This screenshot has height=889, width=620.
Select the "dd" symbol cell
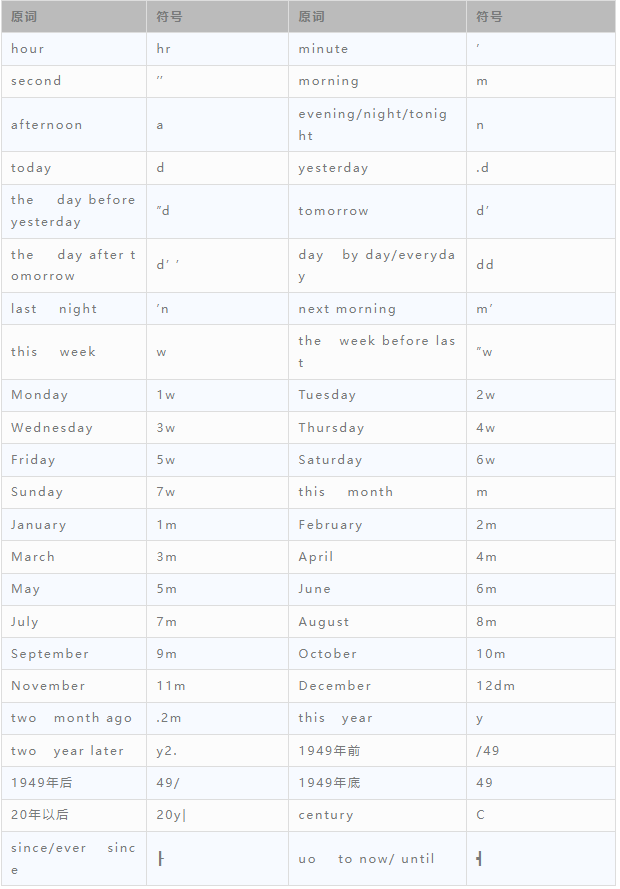(485, 265)
